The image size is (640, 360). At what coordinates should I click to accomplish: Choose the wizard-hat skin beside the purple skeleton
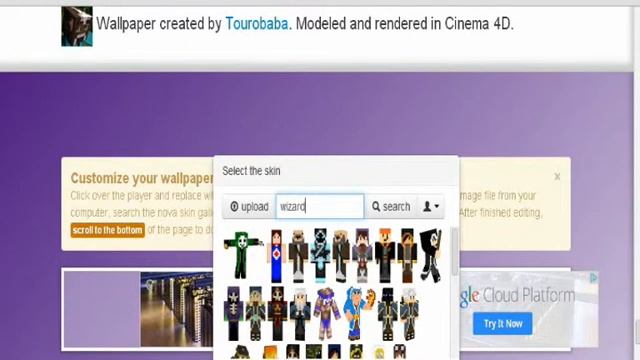click(x=256, y=313)
